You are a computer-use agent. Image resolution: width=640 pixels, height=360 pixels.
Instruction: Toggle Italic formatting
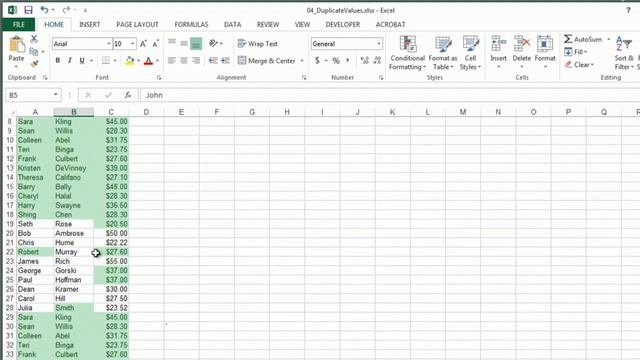pyautogui.click(x=70, y=60)
